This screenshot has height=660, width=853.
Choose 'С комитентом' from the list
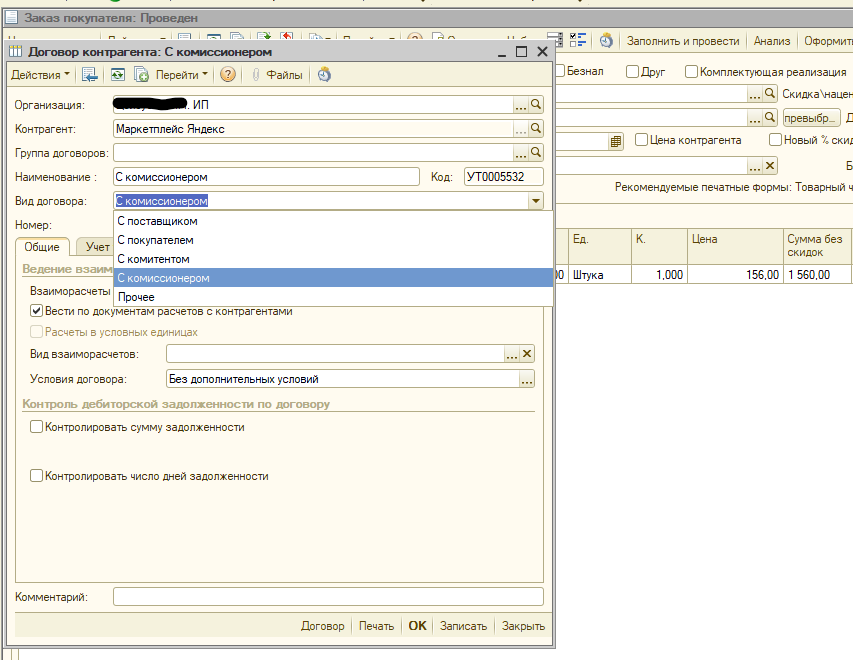(x=333, y=259)
